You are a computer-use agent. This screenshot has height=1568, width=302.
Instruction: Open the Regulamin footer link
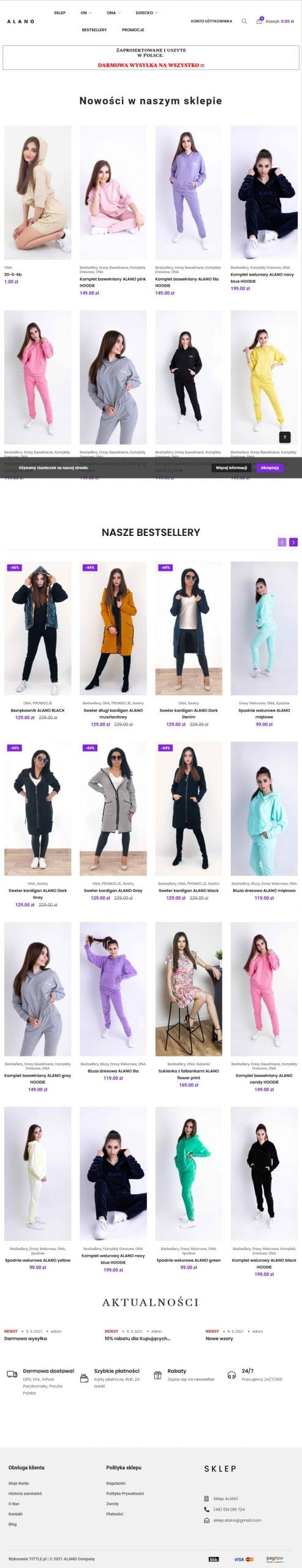(x=116, y=1483)
